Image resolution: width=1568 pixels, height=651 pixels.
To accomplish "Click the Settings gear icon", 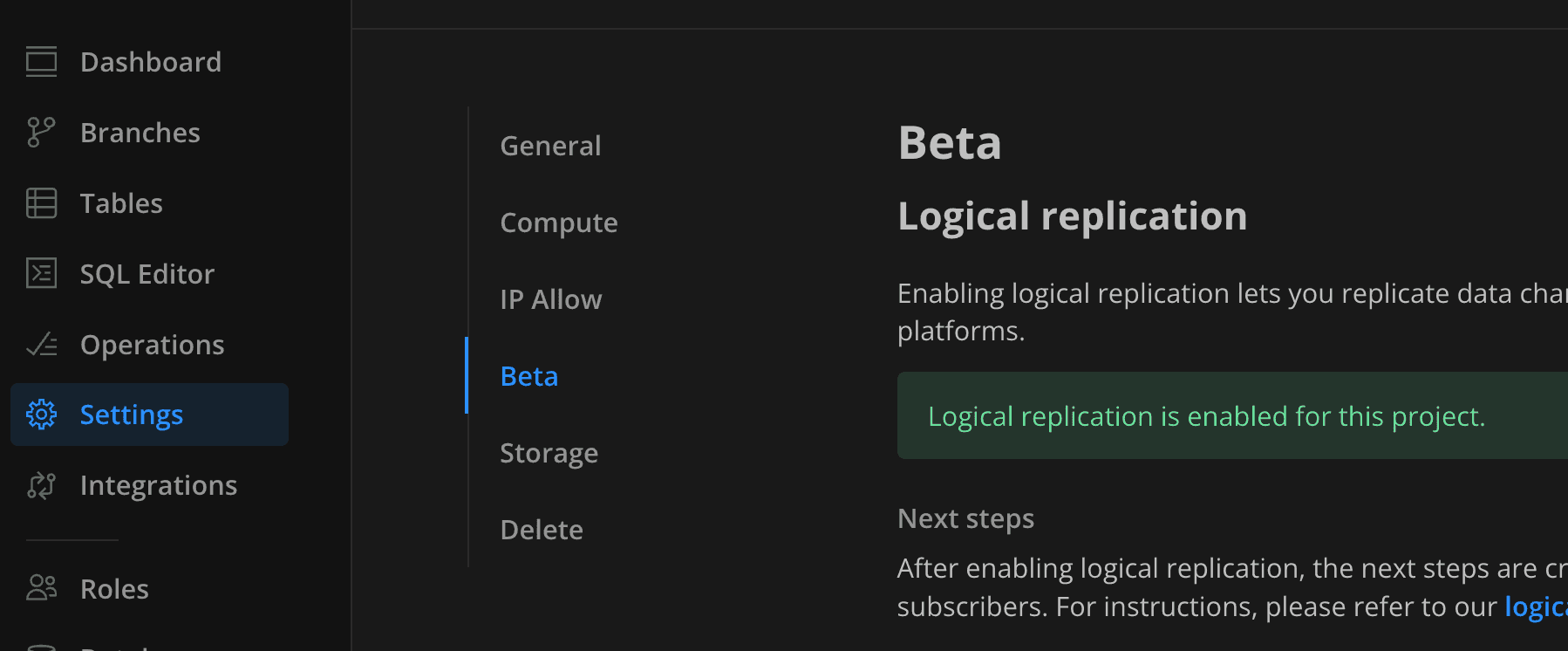I will pyautogui.click(x=41, y=415).
